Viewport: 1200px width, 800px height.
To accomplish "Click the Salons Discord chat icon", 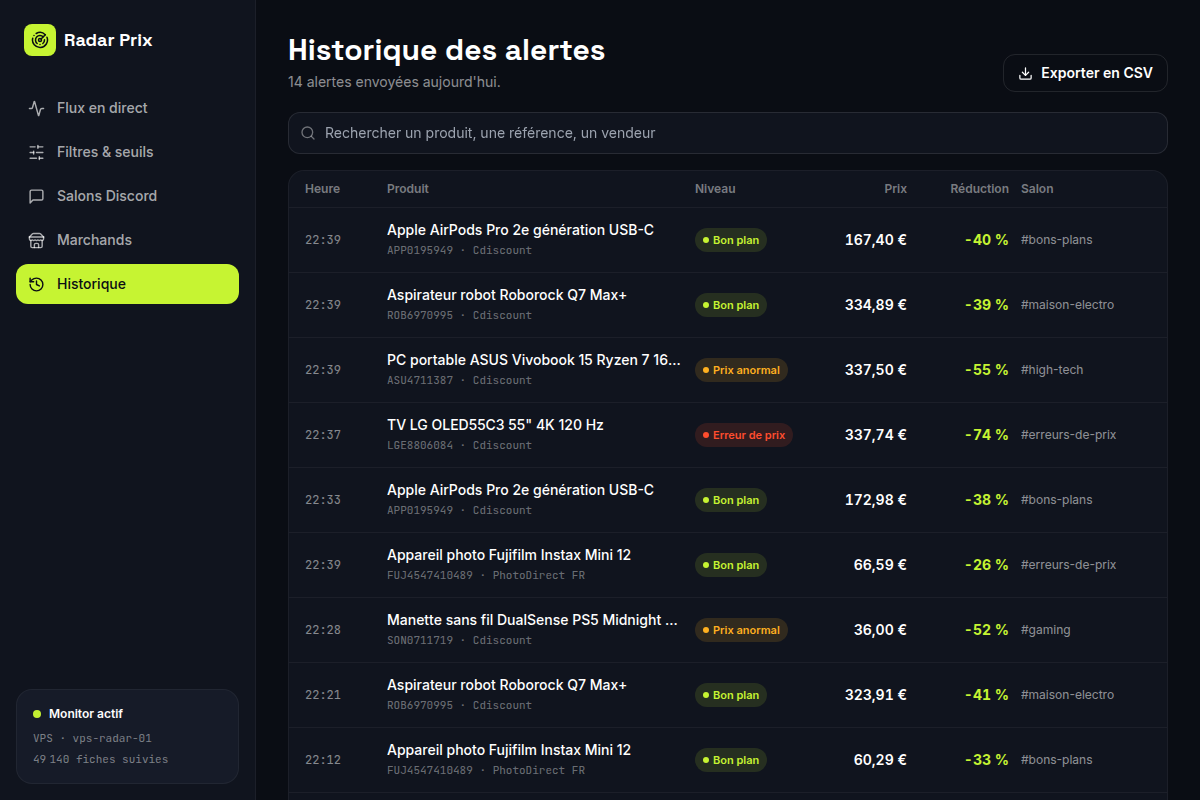I will (x=37, y=196).
